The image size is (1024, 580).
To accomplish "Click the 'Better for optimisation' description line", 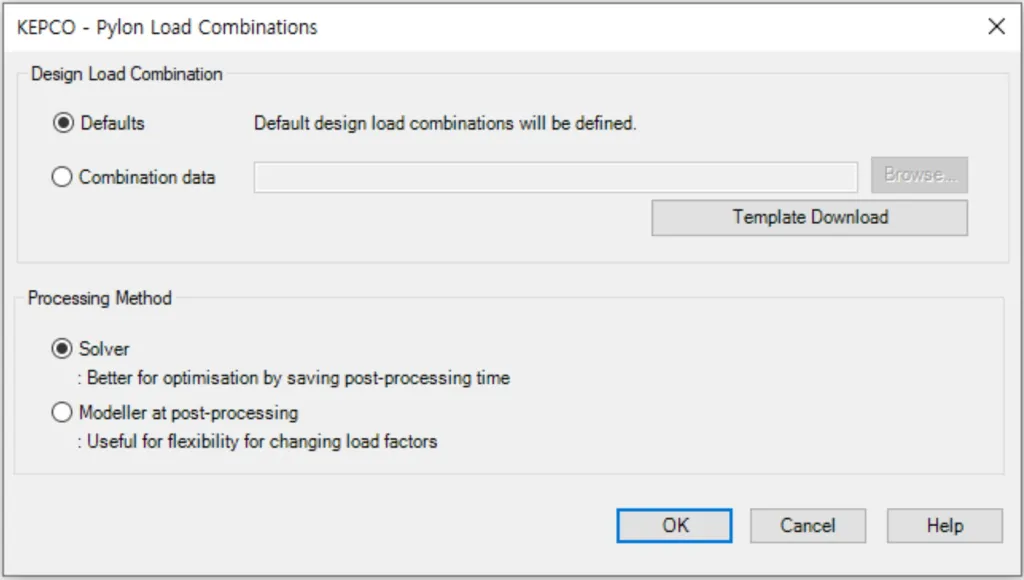I will (294, 378).
